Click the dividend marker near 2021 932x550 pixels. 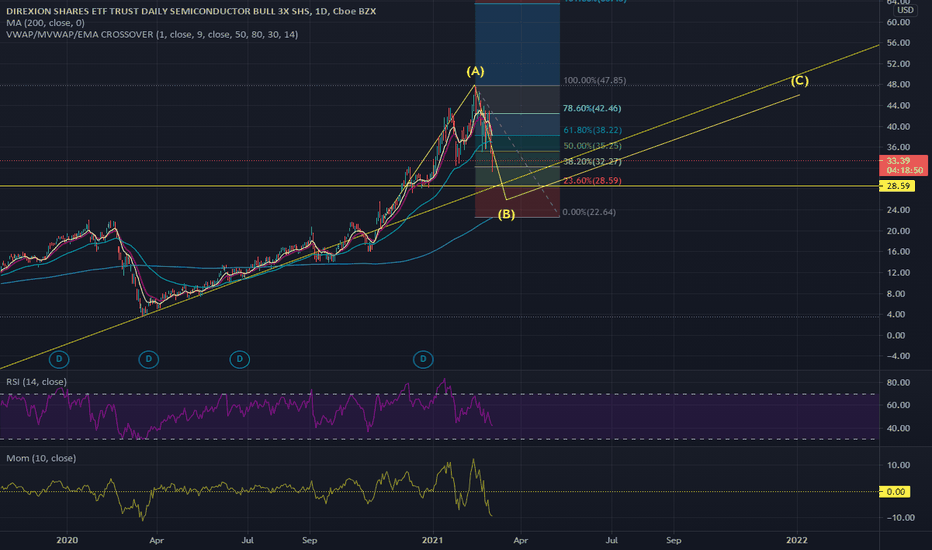423,359
